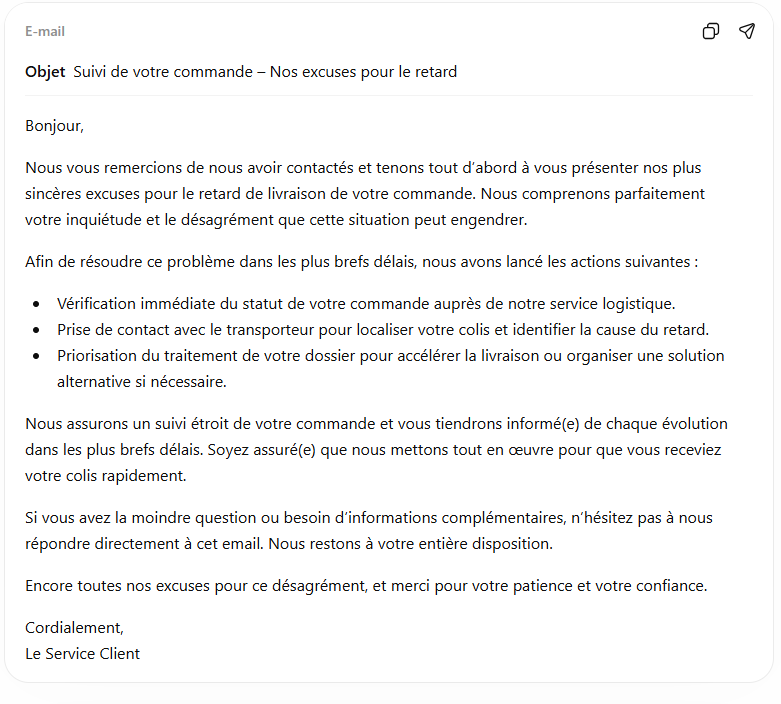Click the copy email icon
Screen dimensions: 781x704
click(711, 31)
